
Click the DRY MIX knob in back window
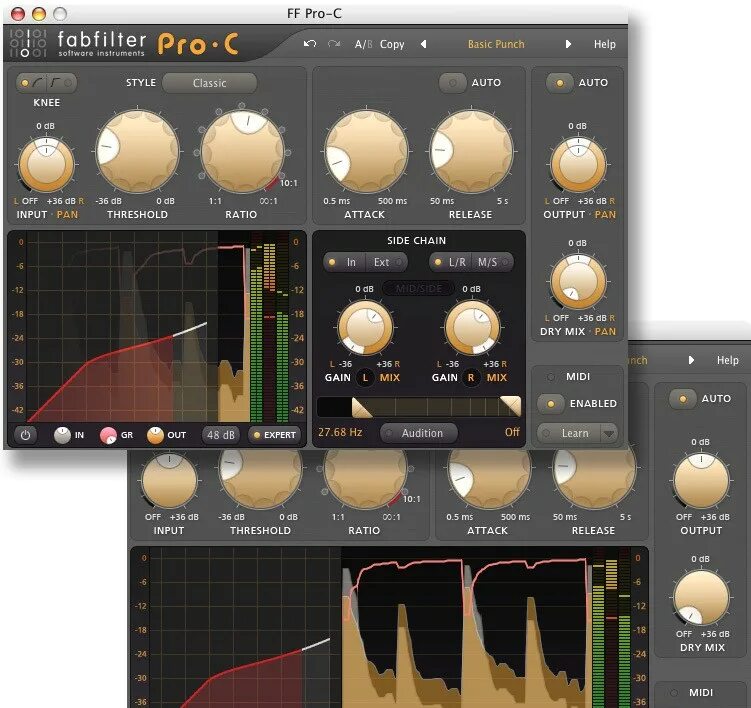(701, 597)
